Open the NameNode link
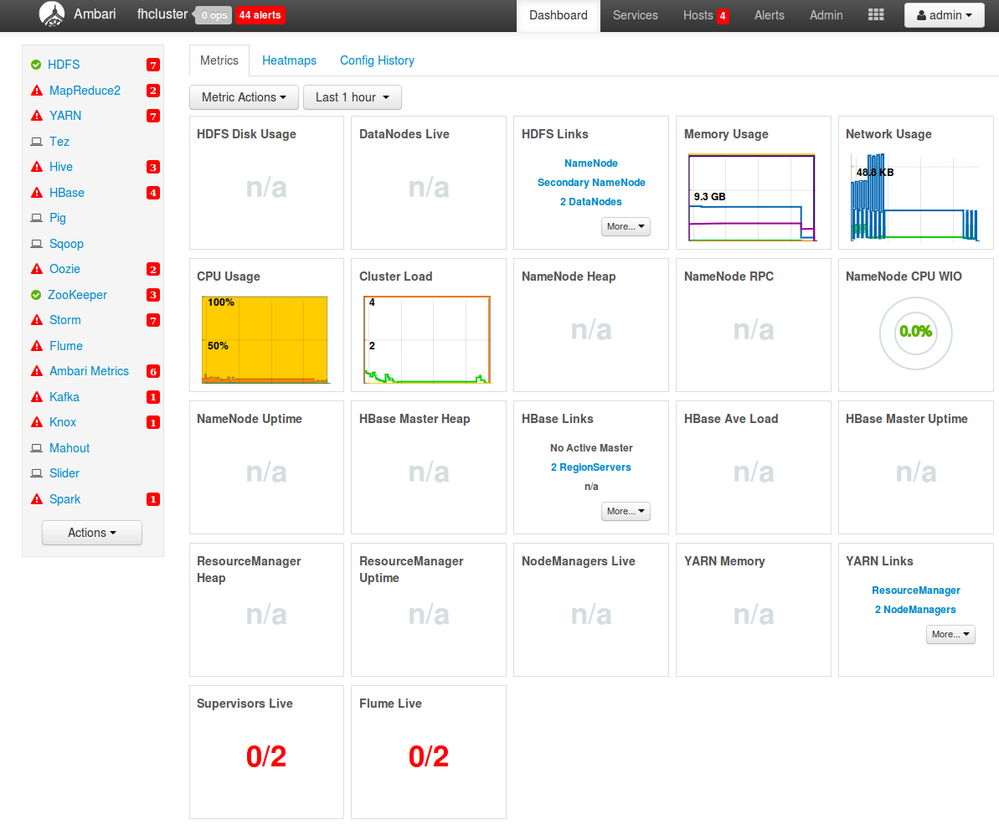Viewport: 999px width, 831px height. (591, 163)
